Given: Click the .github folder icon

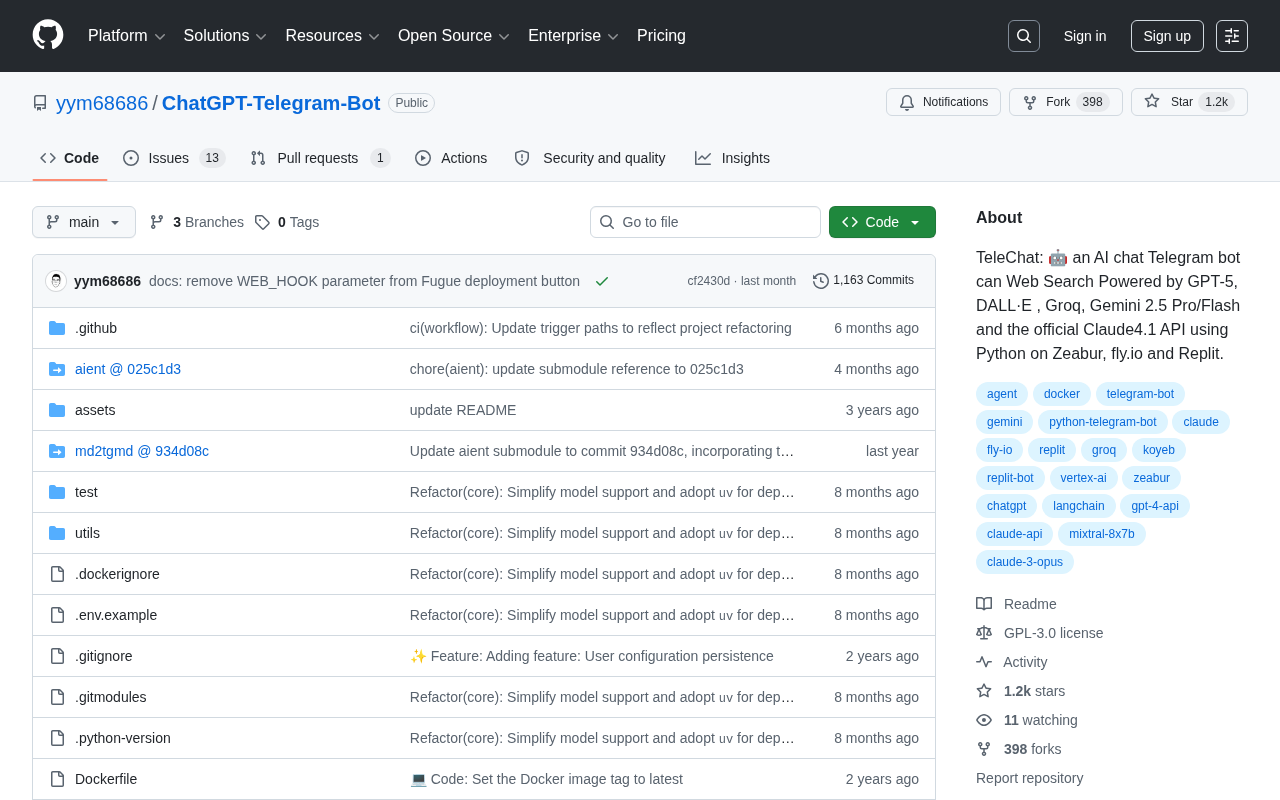Looking at the screenshot, I should click(57, 328).
